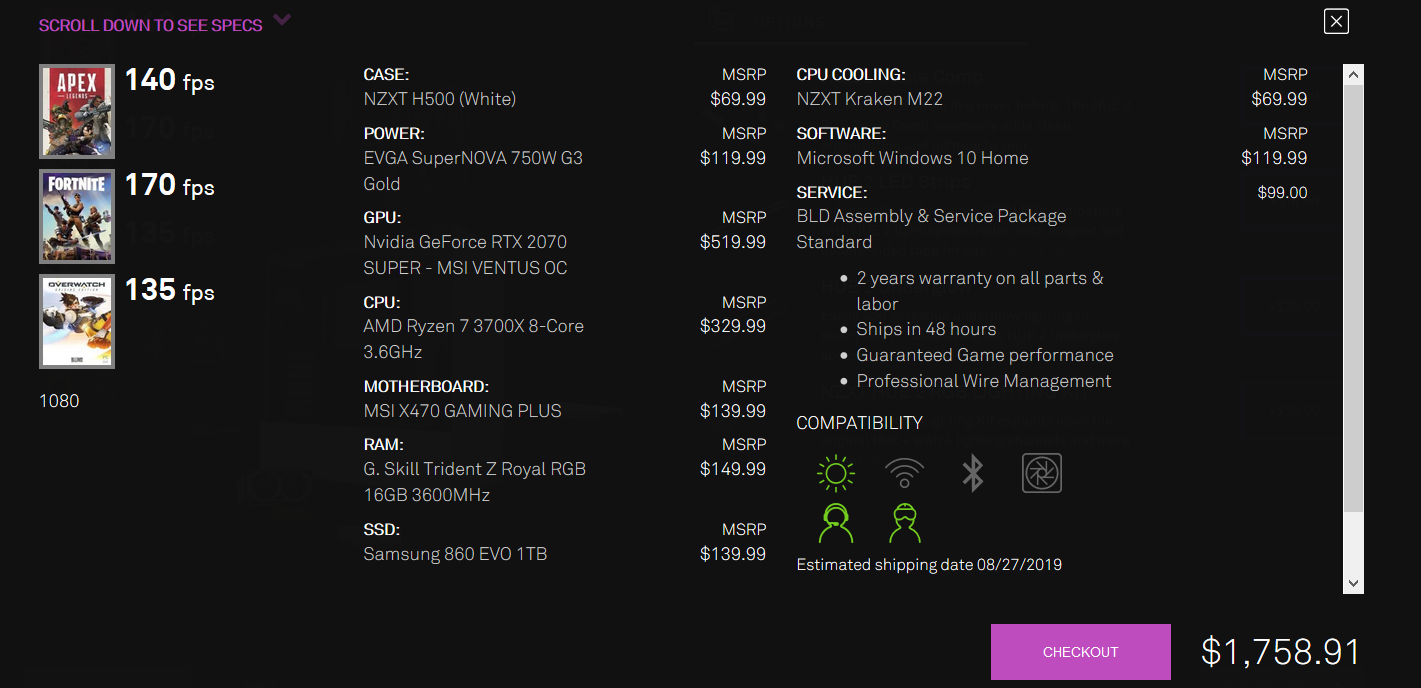Click the $69.99 price for the case
The image size is (1421, 688).
[x=738, y=99]
